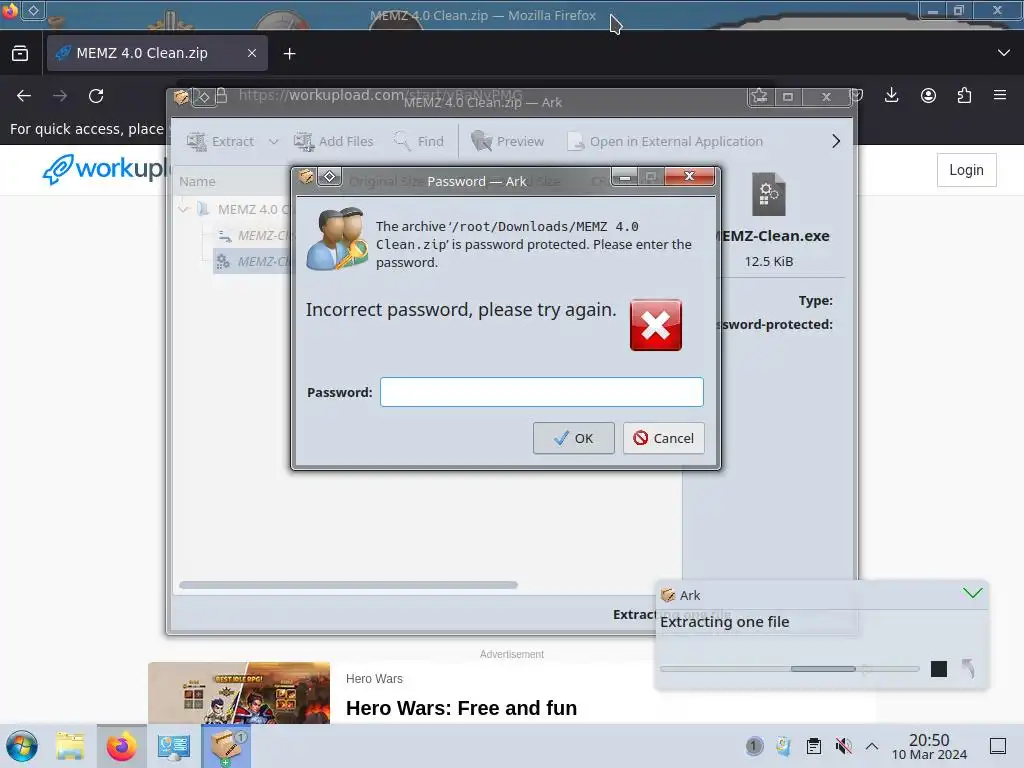Open the file manager from taskbar

pos(70,746)
